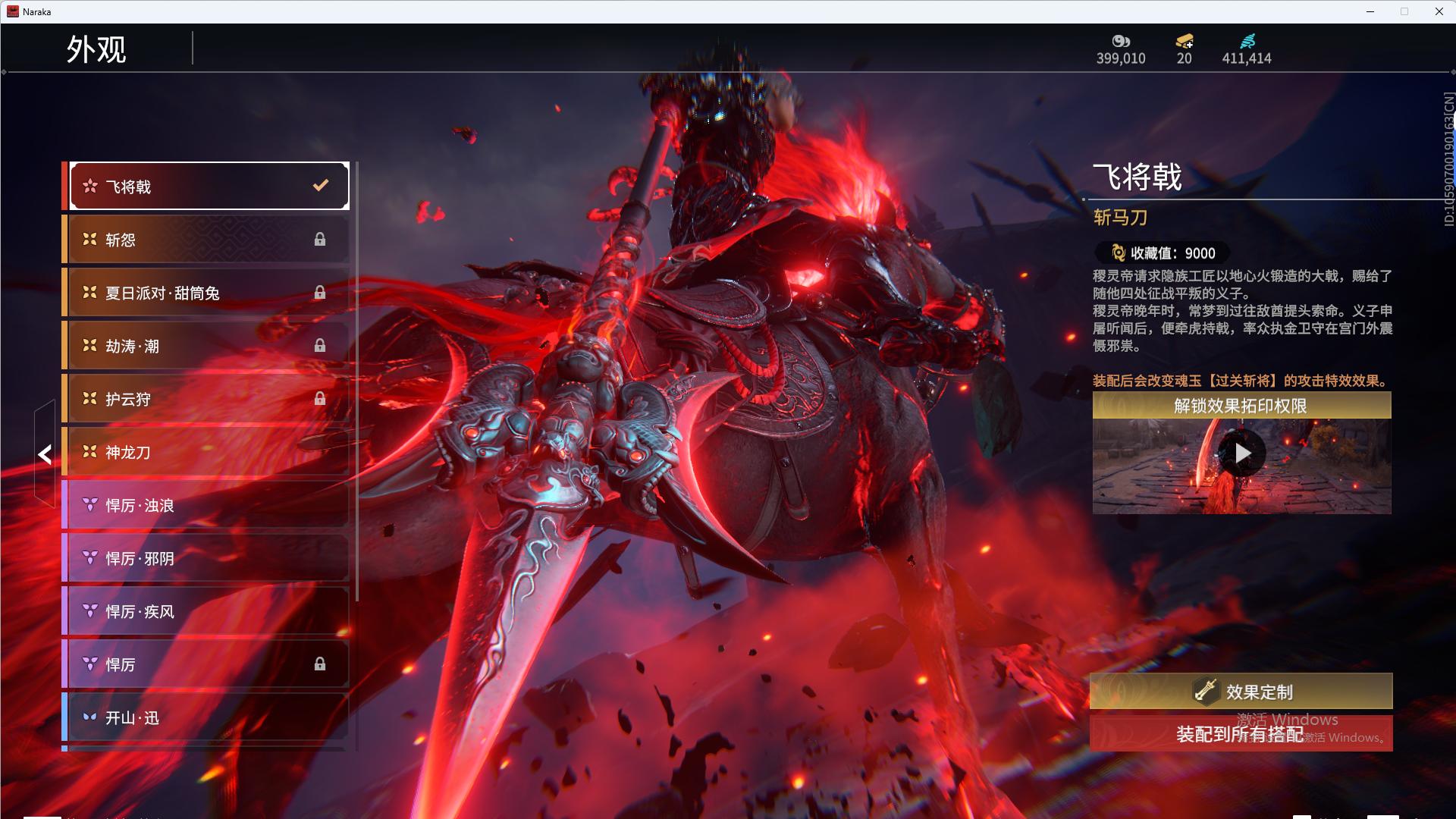
Task: Click the rarity icon beside 斩怨
Action: tap(89, 239)
